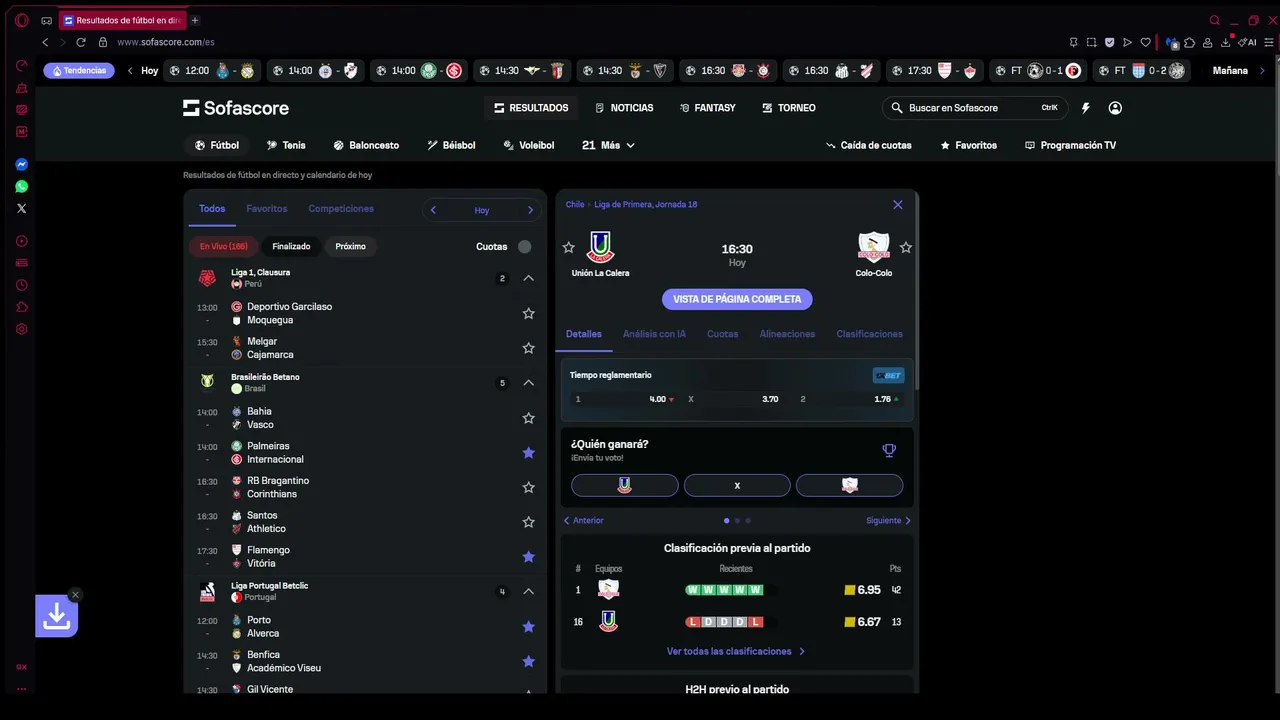
Task: Click the trophy icon in ¿Quién ganará?
Action: tap(889, 451)
